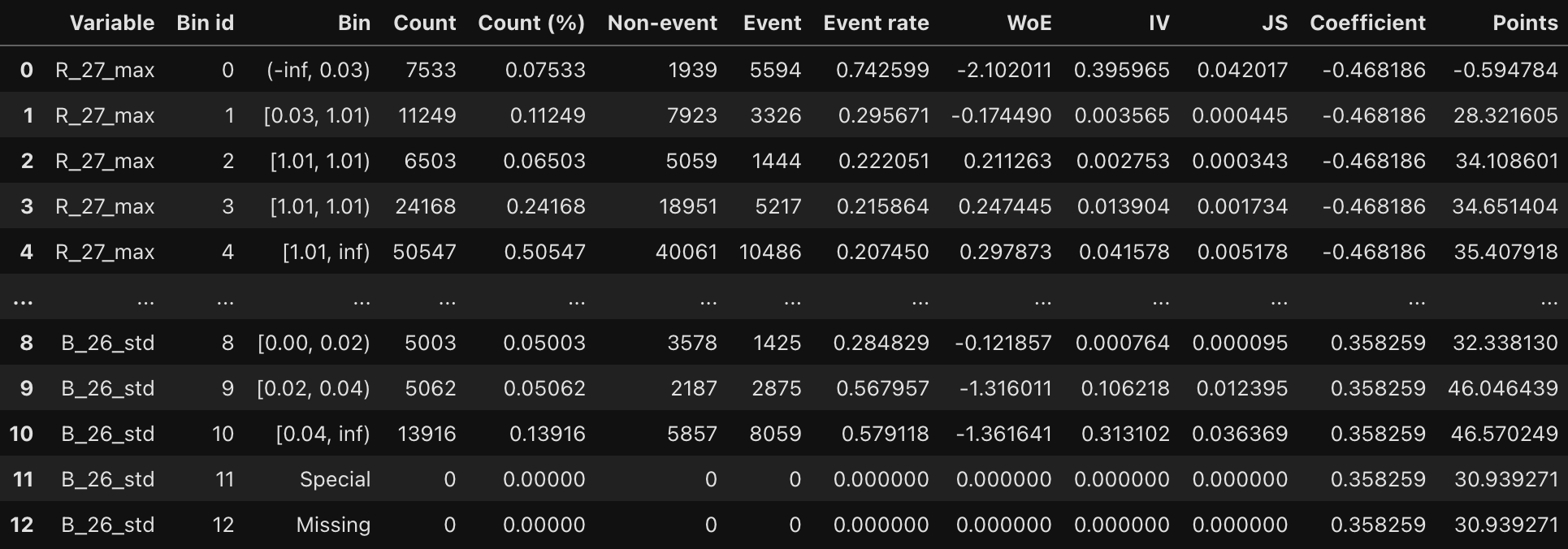This screenshot has width=1568, height=549.
Task: Click JS value 0.042017
Action: click(1242, 70)
